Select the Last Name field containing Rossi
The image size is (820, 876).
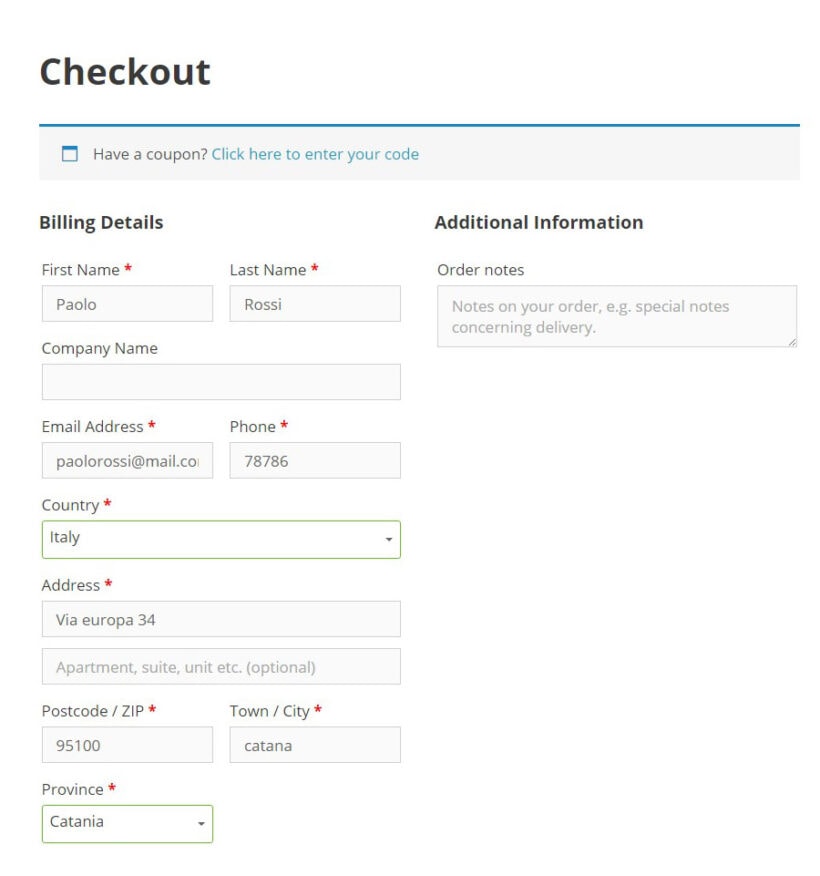click(315, 303)
